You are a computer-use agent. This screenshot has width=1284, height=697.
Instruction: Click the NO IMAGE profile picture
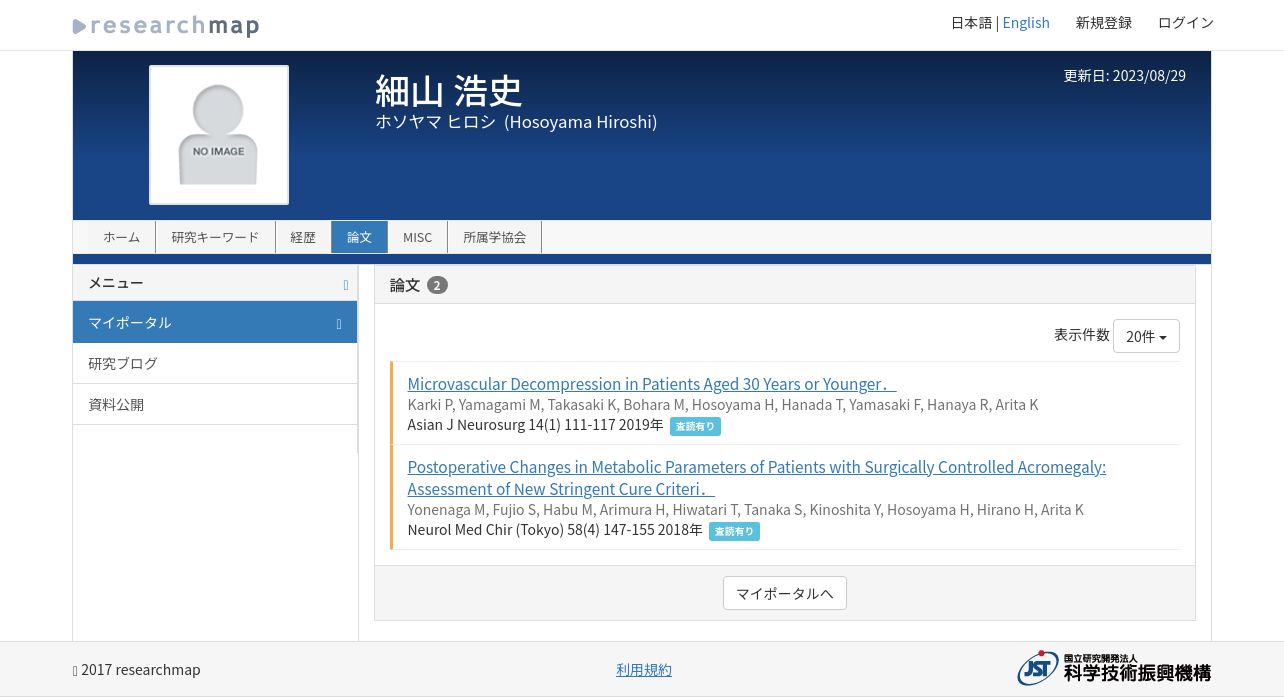[x=219, y=135]
